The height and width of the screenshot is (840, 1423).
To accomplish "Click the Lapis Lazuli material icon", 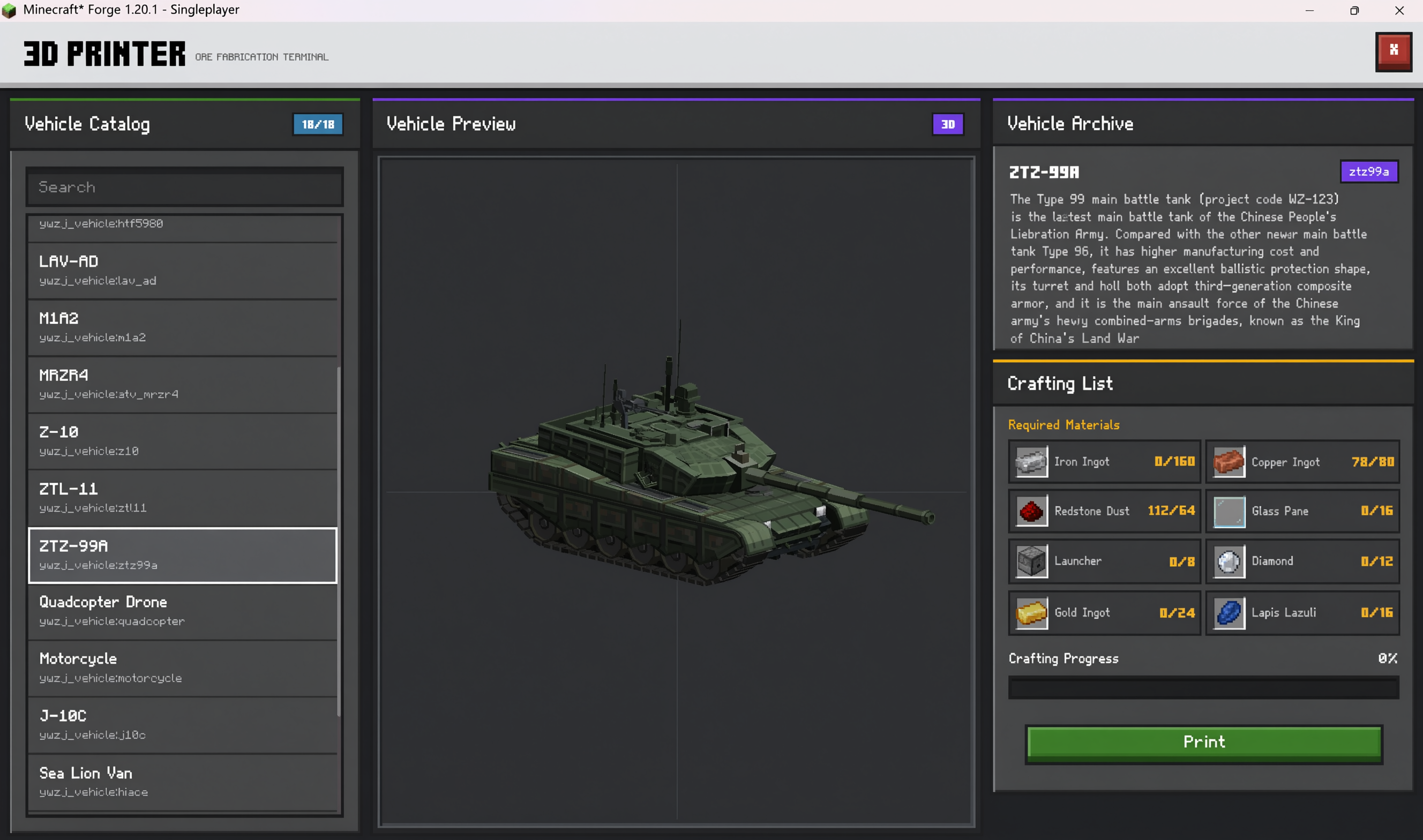I will [1229, 613].
